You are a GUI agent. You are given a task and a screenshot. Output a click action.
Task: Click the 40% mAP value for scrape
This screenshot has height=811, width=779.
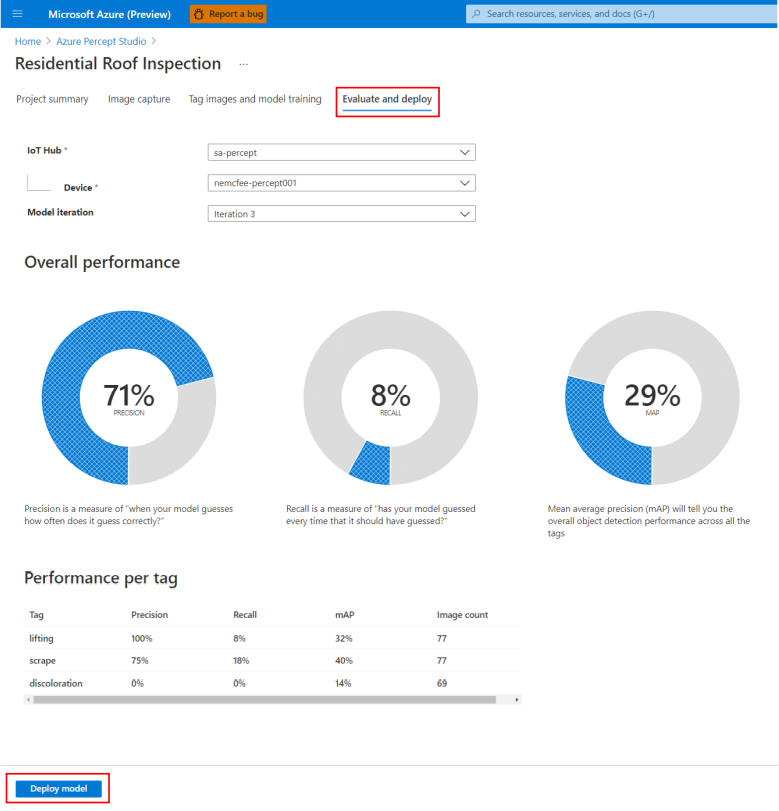(344, 660)
